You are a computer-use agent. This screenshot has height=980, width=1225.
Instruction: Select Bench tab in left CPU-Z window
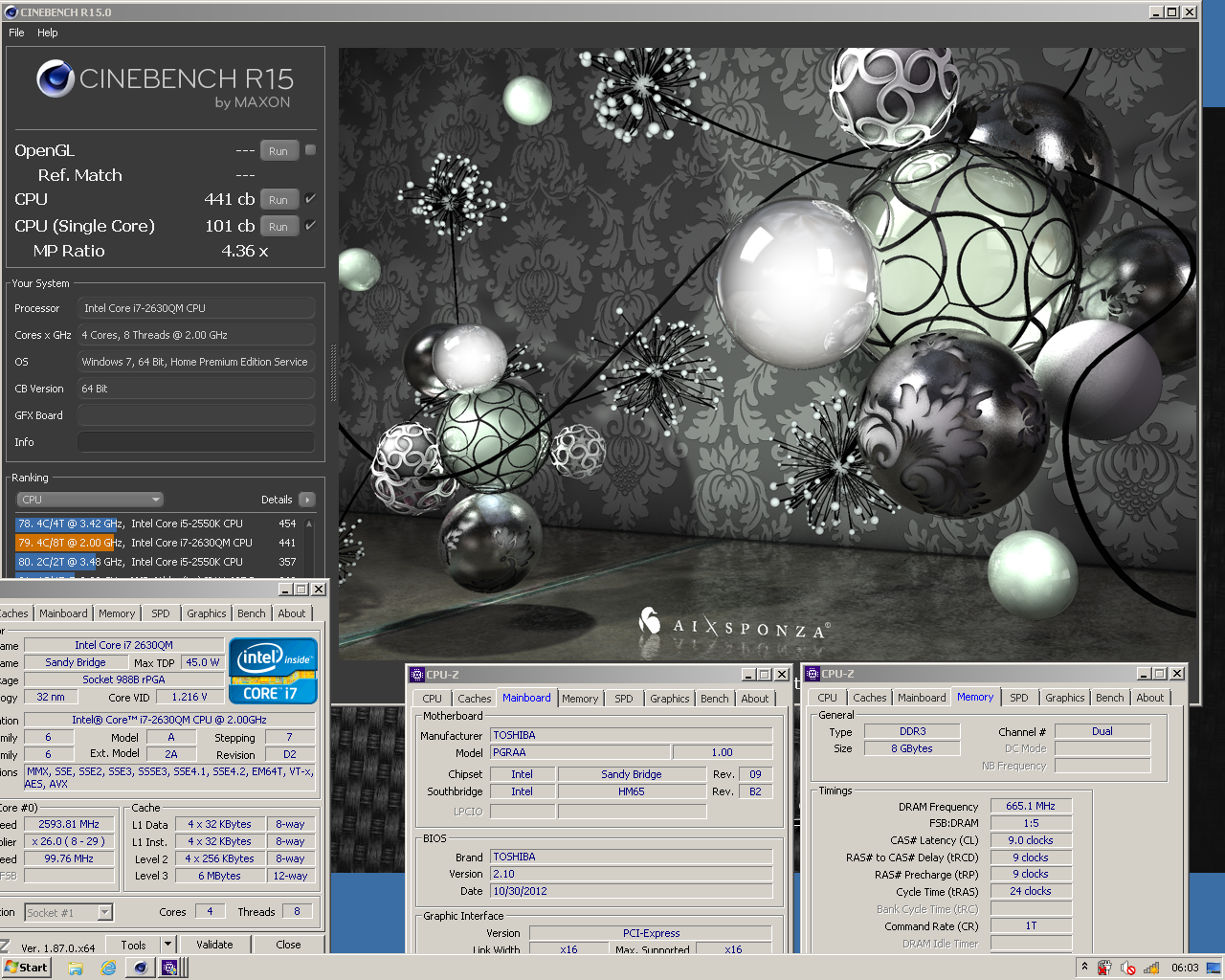click(x=252, y=613)
